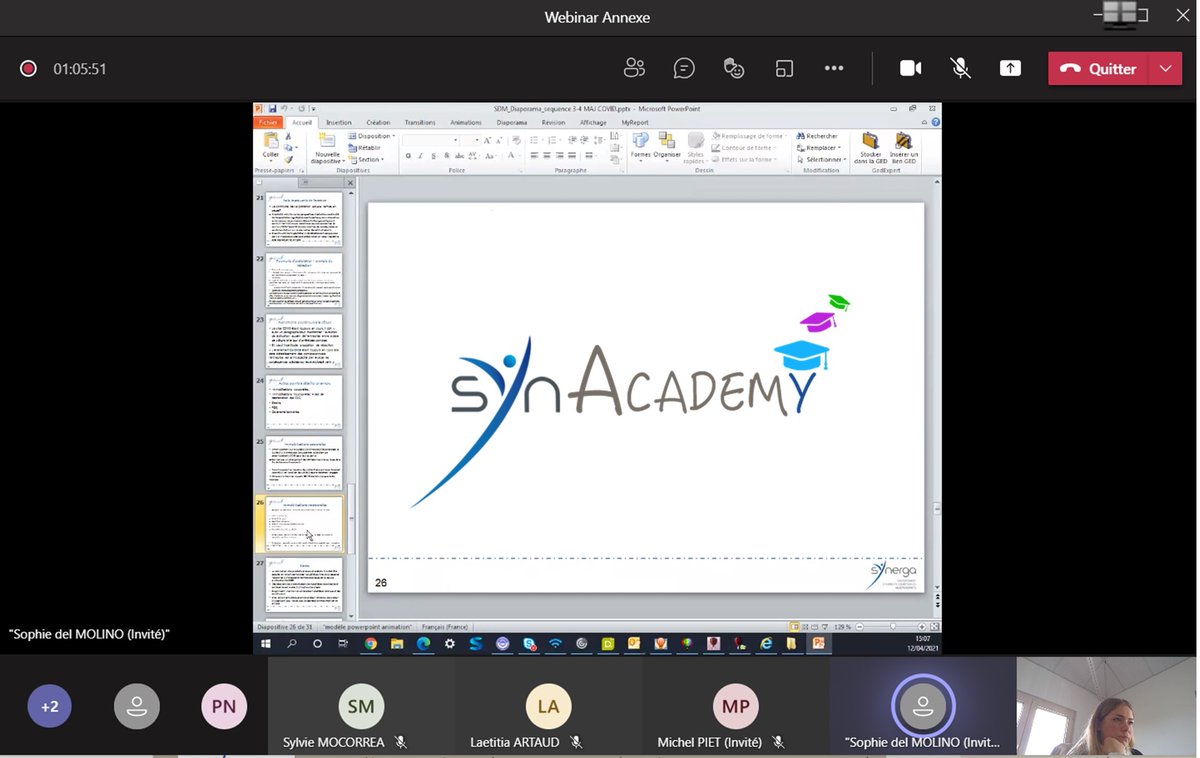Click the Save icon in PowerPoint quick access

[272, 108]
